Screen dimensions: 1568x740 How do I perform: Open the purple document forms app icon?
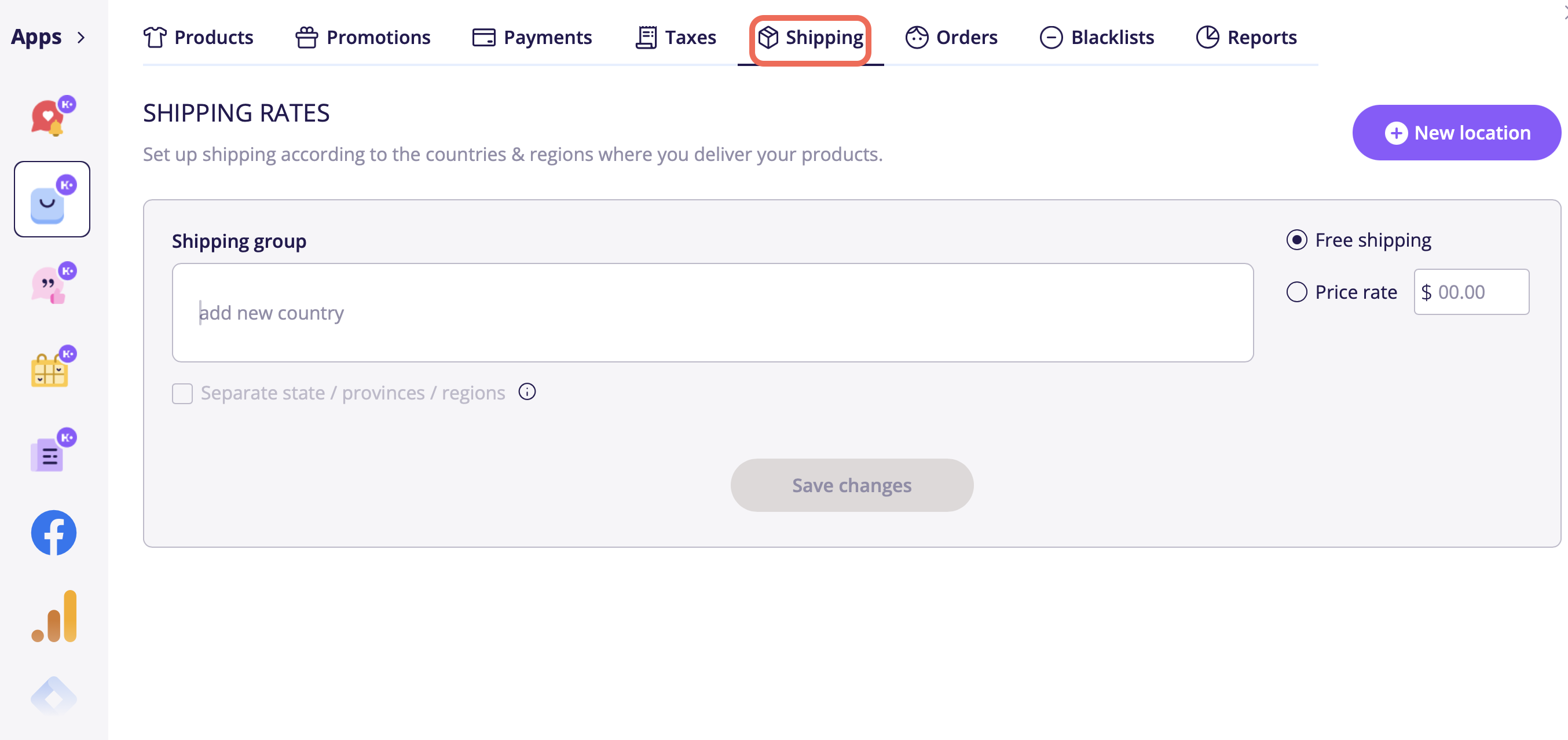(53, 450)
